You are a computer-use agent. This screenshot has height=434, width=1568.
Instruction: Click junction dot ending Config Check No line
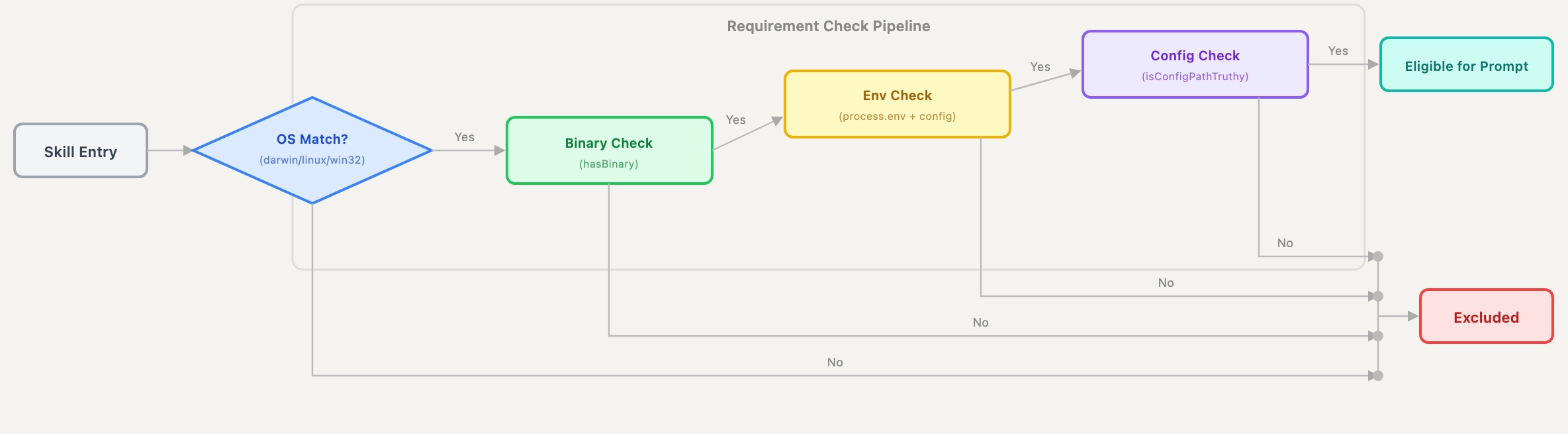click(x=1378, y=256)
